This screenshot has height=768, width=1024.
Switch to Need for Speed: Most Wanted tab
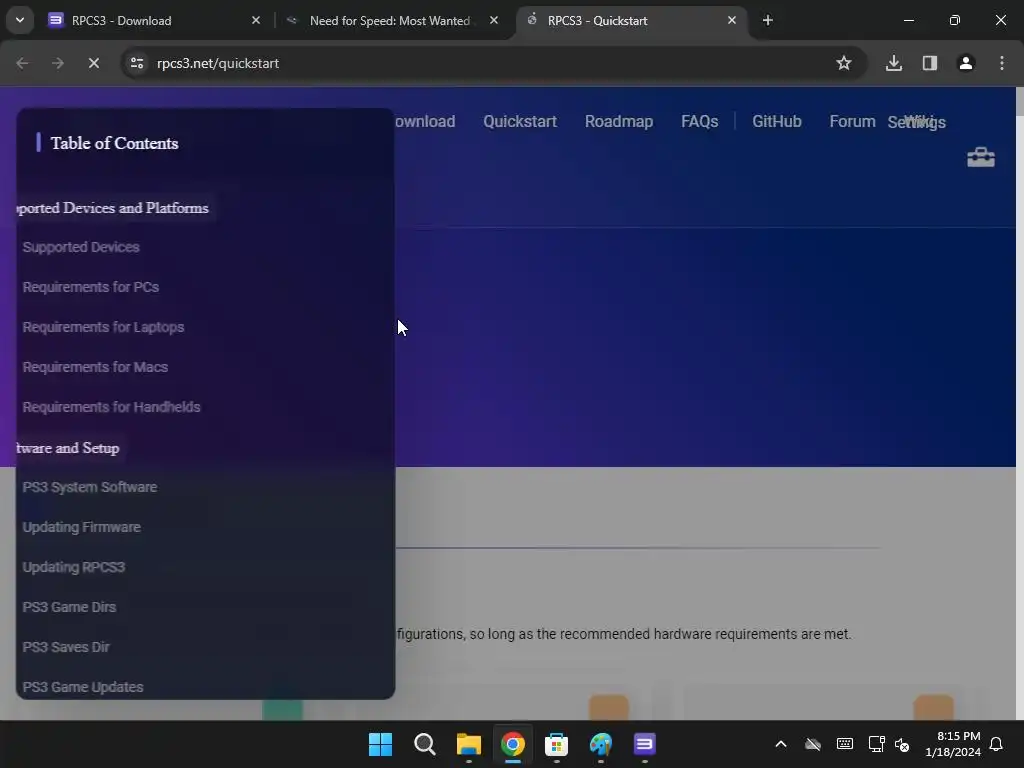pos(394,20)
